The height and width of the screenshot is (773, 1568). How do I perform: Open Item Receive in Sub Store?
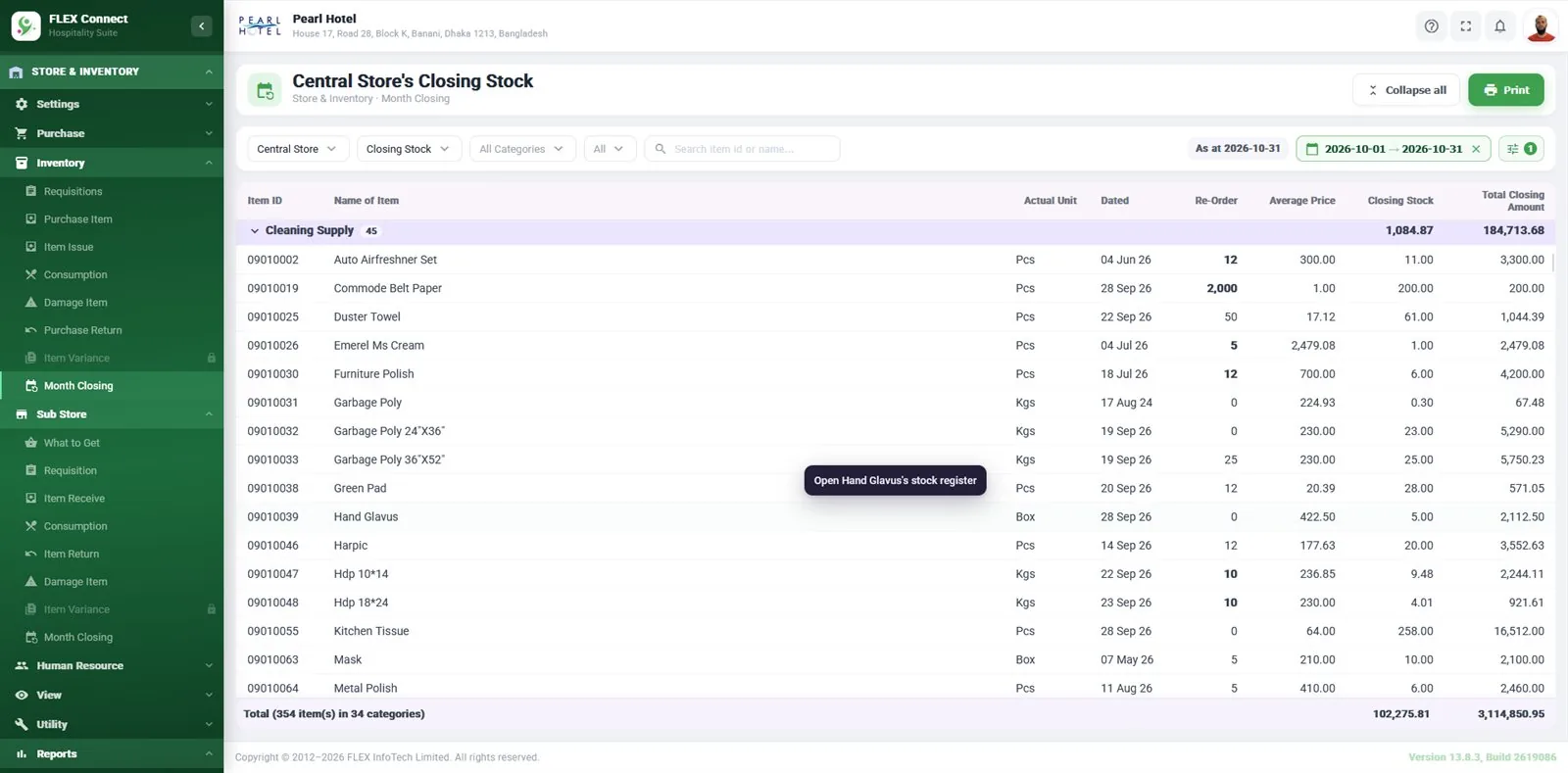(x=112, y=499)
